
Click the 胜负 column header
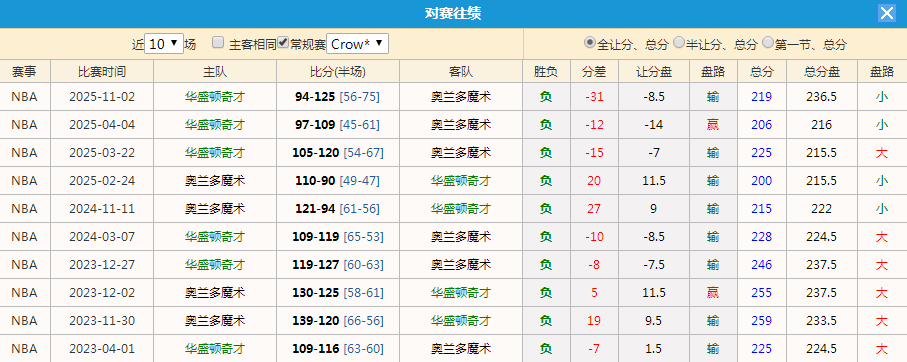[x=545, y=72]
